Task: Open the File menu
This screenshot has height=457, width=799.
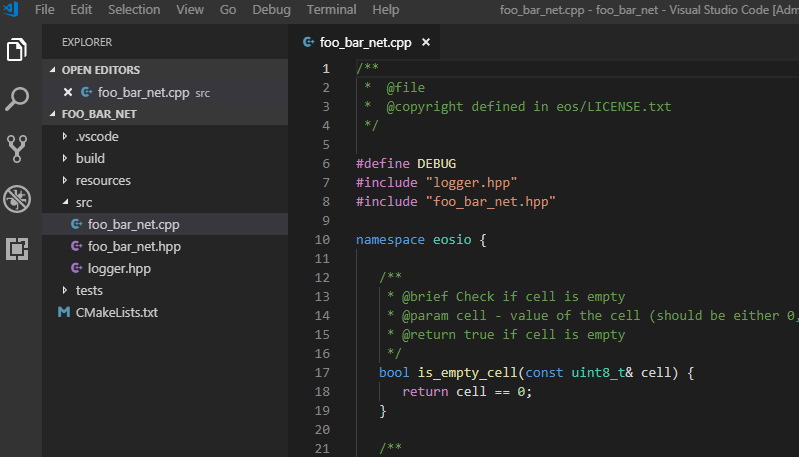Action: 45,10
